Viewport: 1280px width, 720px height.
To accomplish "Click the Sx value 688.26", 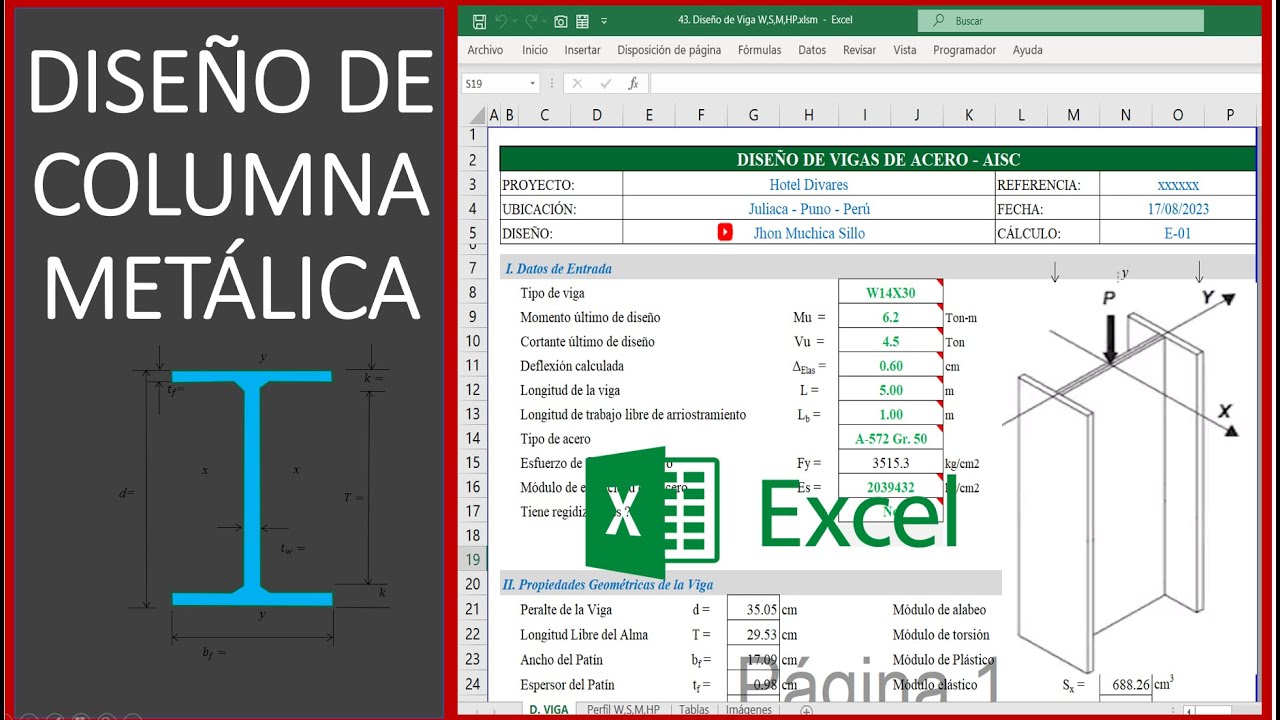I will click(x=1125, y=685).
